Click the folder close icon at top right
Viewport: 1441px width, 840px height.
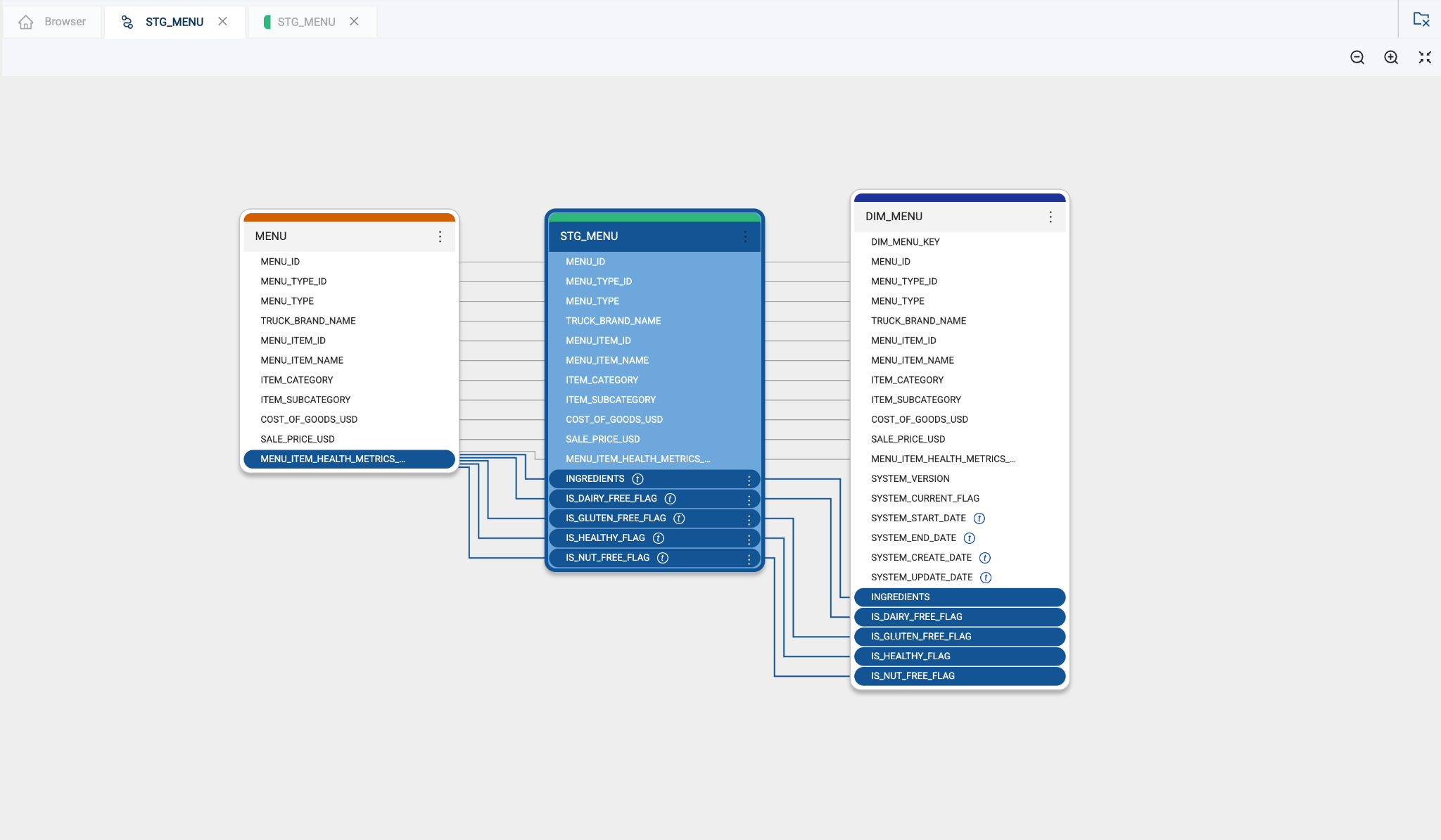[x=1421, y=20]
